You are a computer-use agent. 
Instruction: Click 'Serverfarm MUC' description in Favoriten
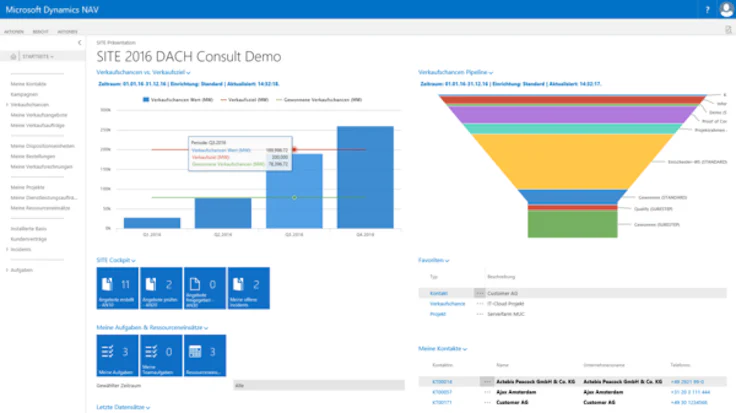click(506, 314)
